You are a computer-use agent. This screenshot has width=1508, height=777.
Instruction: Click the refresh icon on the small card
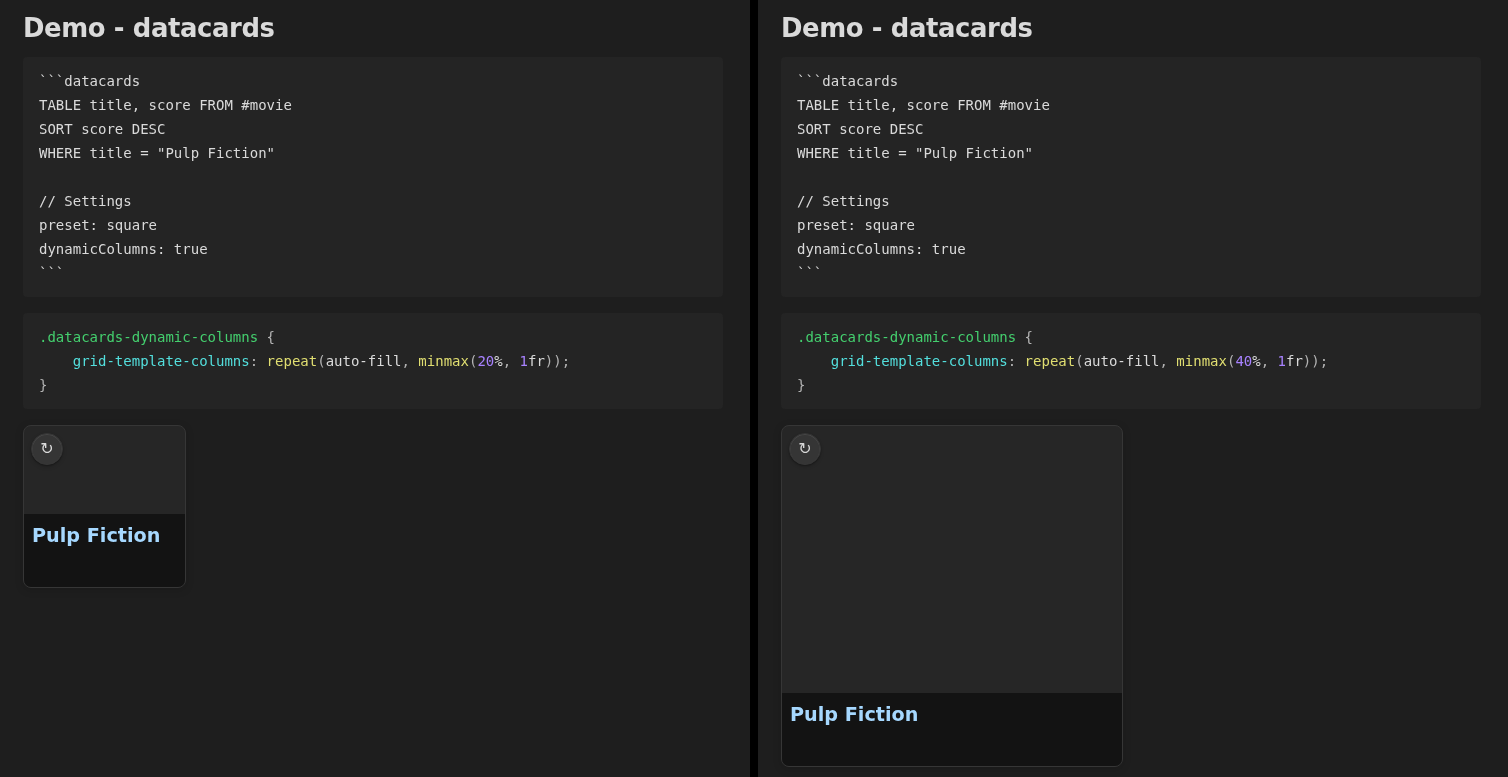click(x=47, y=449)
